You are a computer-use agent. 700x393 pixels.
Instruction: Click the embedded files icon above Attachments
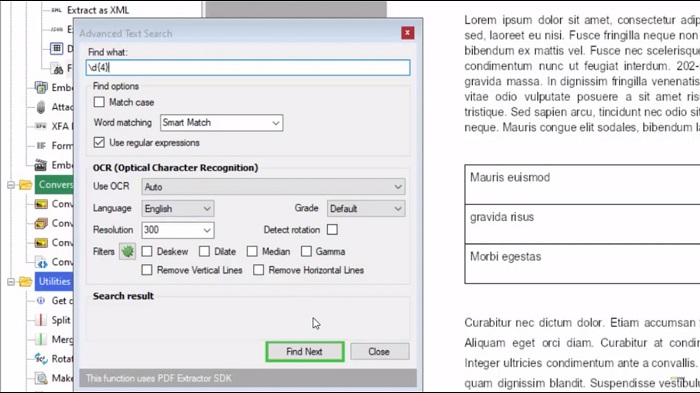tap(41, 87)
